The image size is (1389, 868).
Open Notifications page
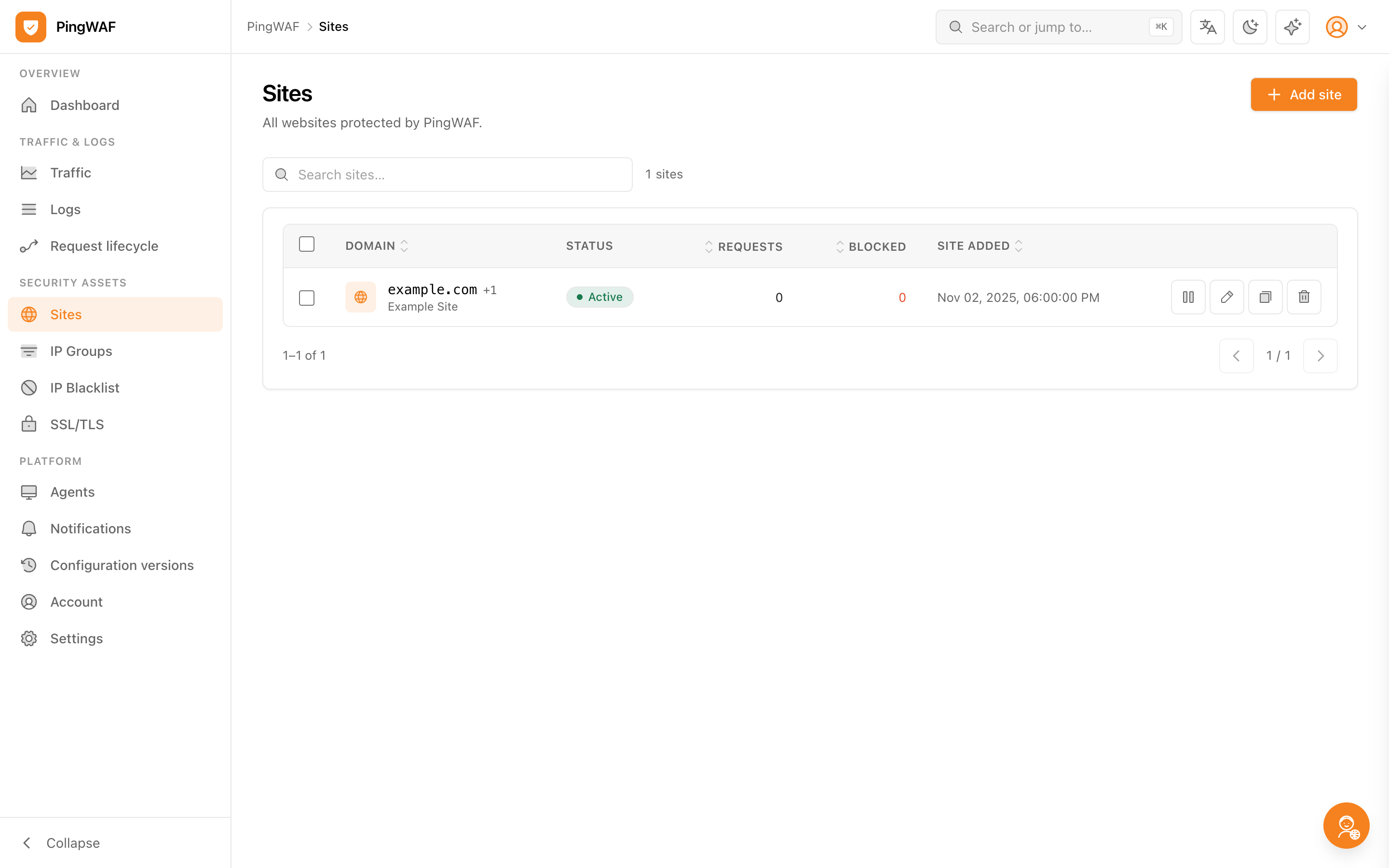click(115, 529)
